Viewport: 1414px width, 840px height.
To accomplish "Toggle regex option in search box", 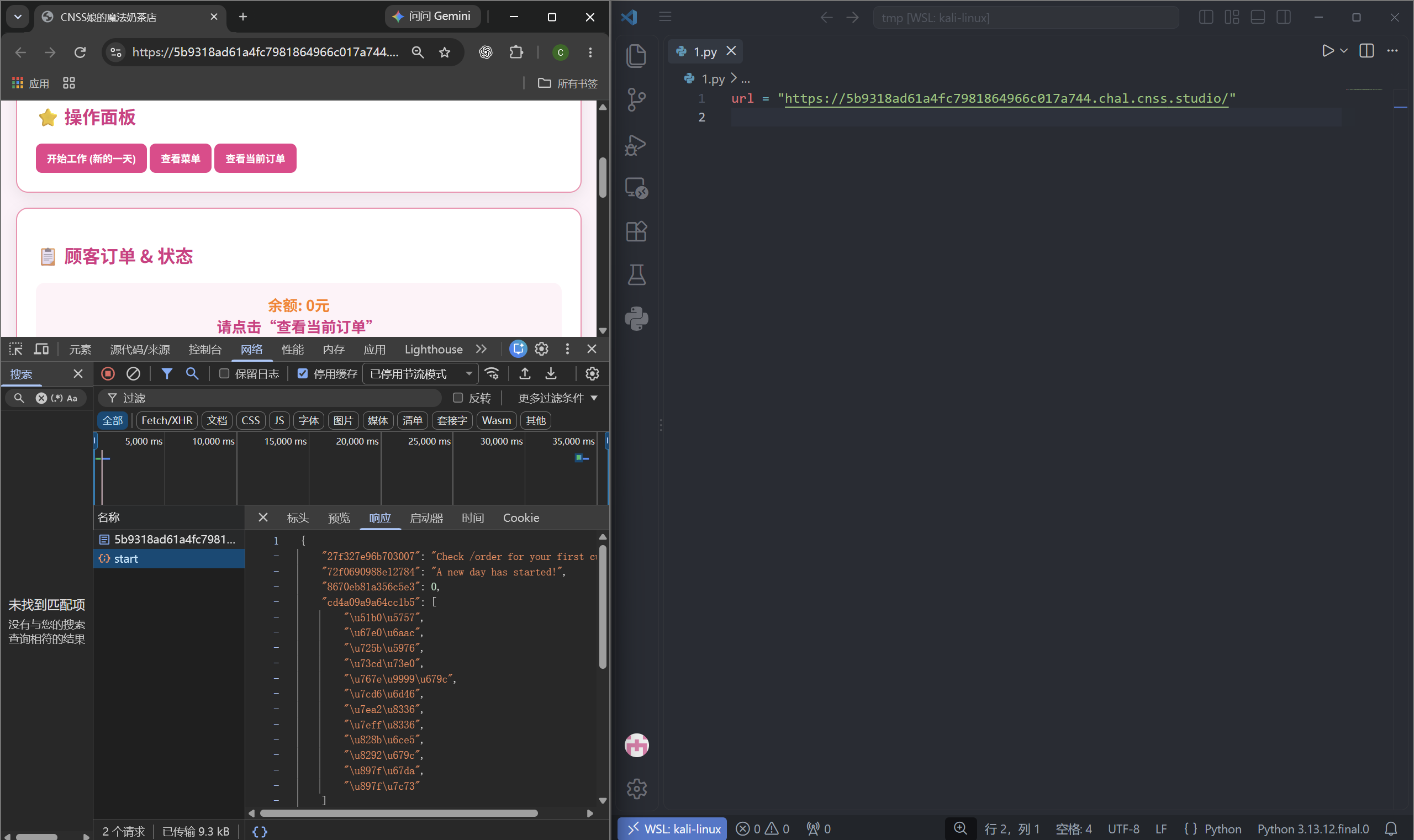I will click(56, 398).
